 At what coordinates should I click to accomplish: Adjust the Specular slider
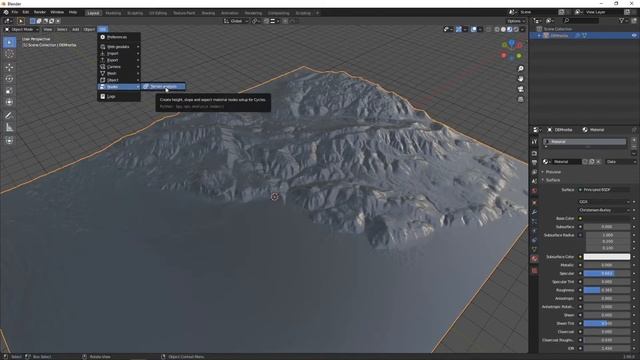coord(607,273)
